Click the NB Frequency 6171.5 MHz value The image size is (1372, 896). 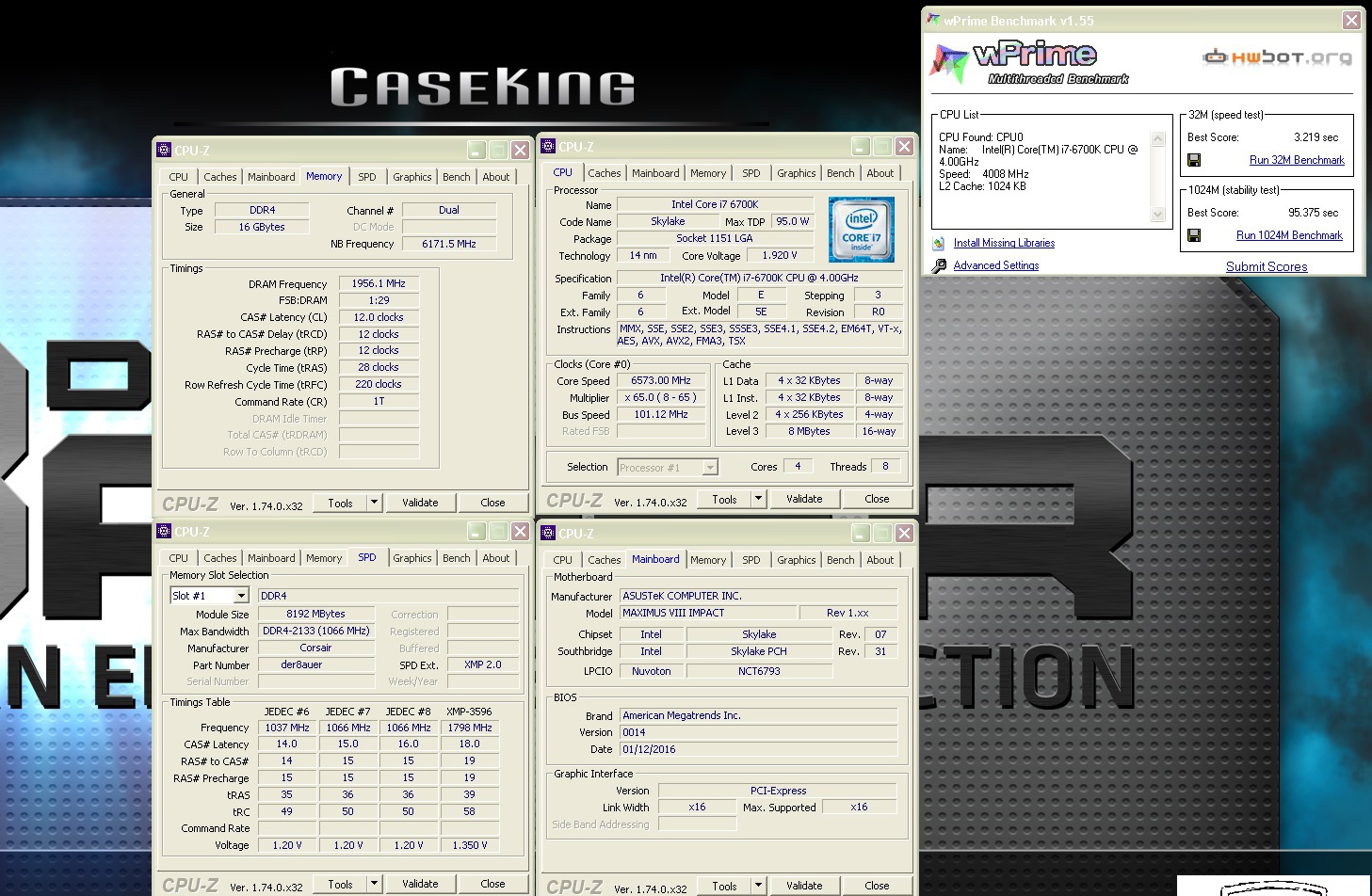pyautogui.click(x=449, y=244)
